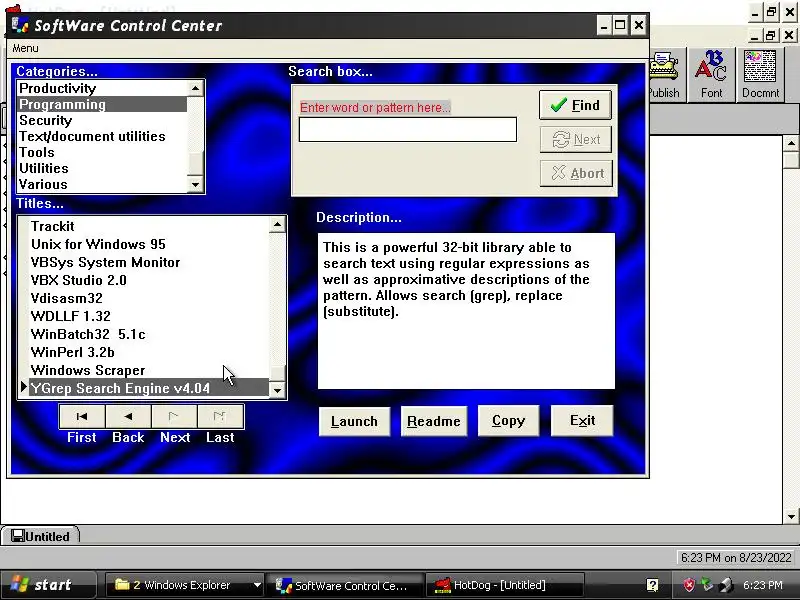Select WinBatch32 5.1c title
Image resolution: width=800 pixels, height=600 pixels.
click(x=148, y=334)
